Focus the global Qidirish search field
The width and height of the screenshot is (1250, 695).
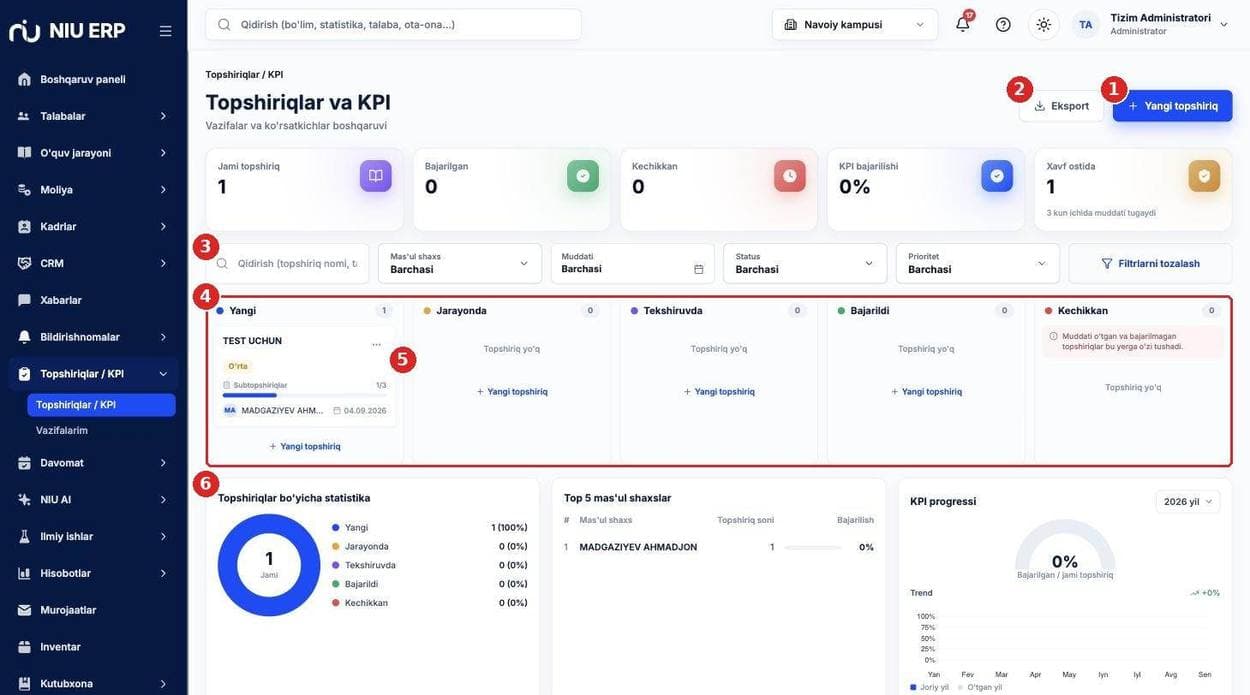pos(393,24)
